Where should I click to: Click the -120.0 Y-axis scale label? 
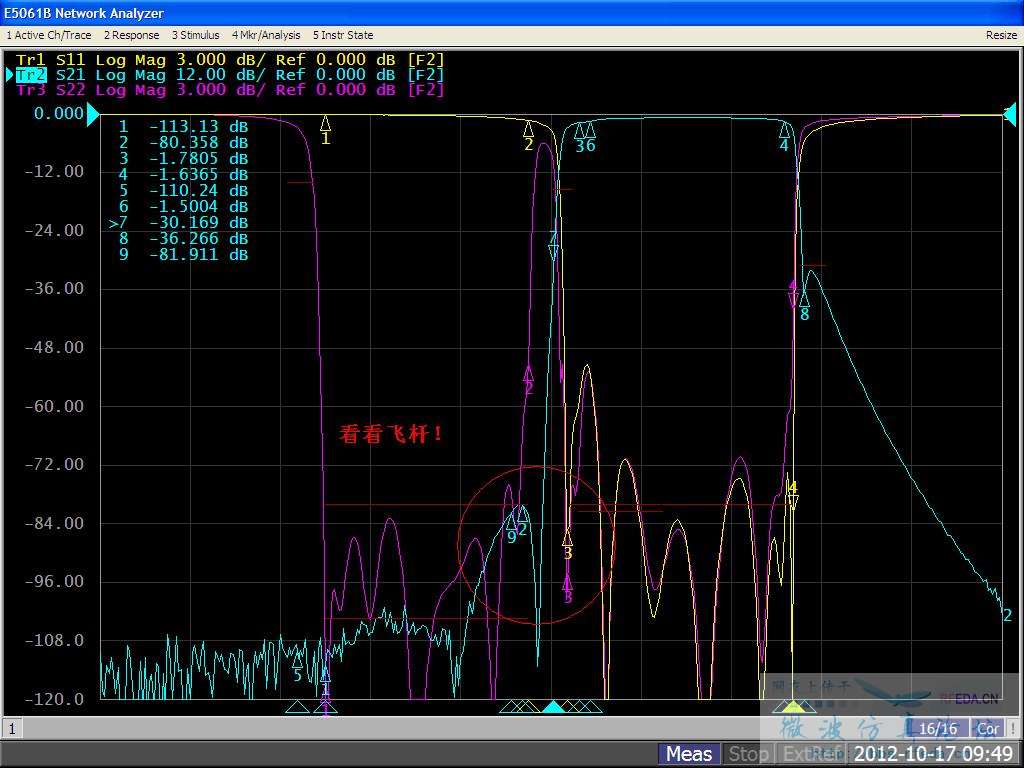click(x=54, y=699)
